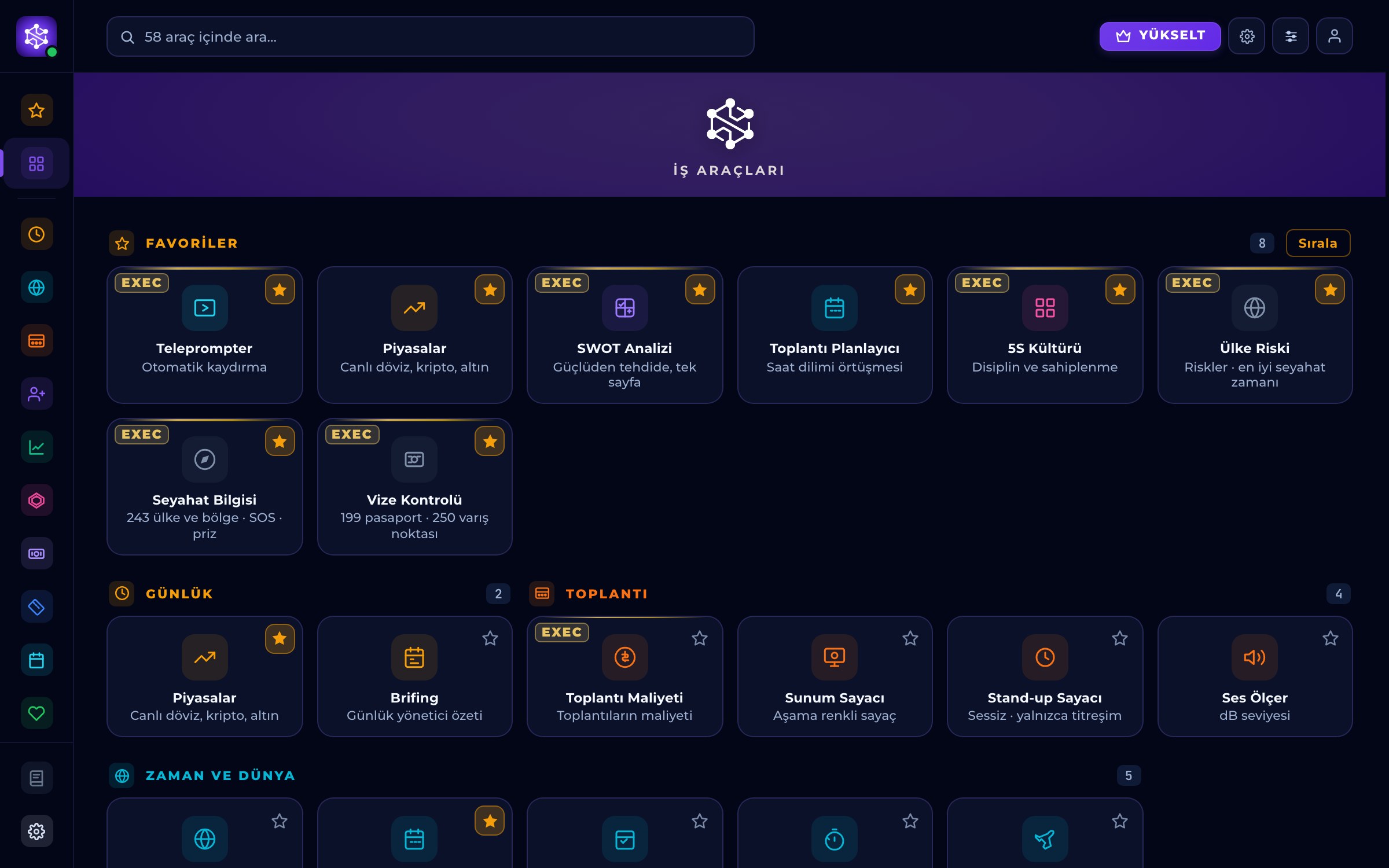
Task: Open the clock daily icon in sidebar
Action: coord(36,234)
